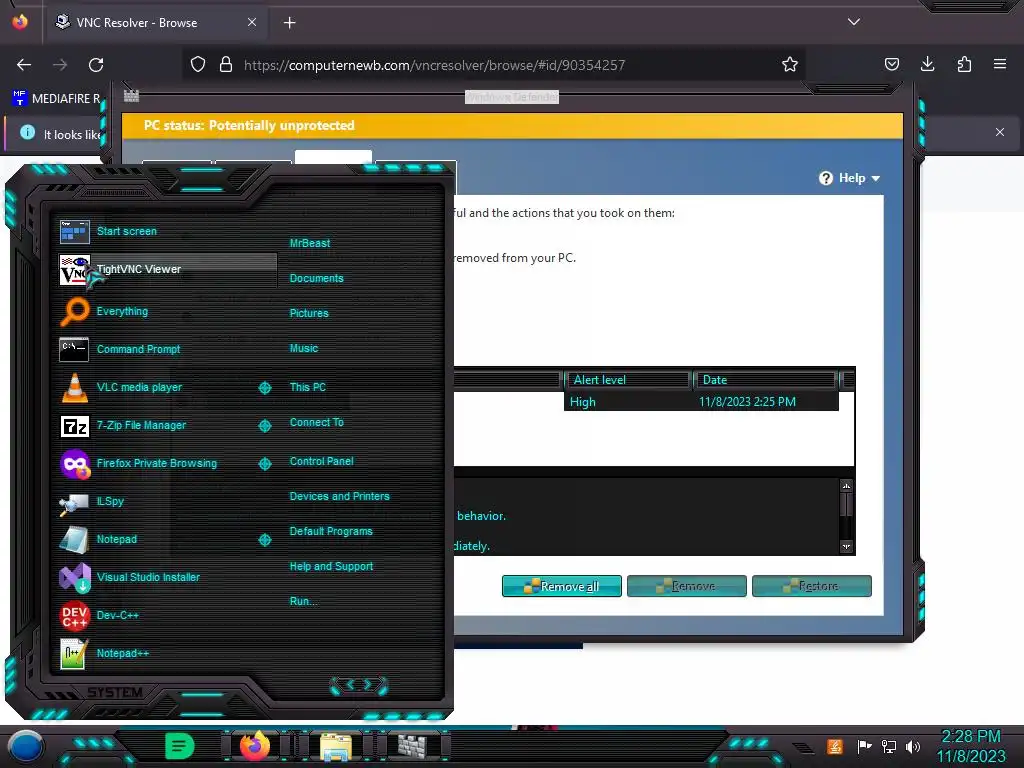Screen dimensions: 1024x768
Task: Open Action Center flag tray icon
Action: click(864, 746)
